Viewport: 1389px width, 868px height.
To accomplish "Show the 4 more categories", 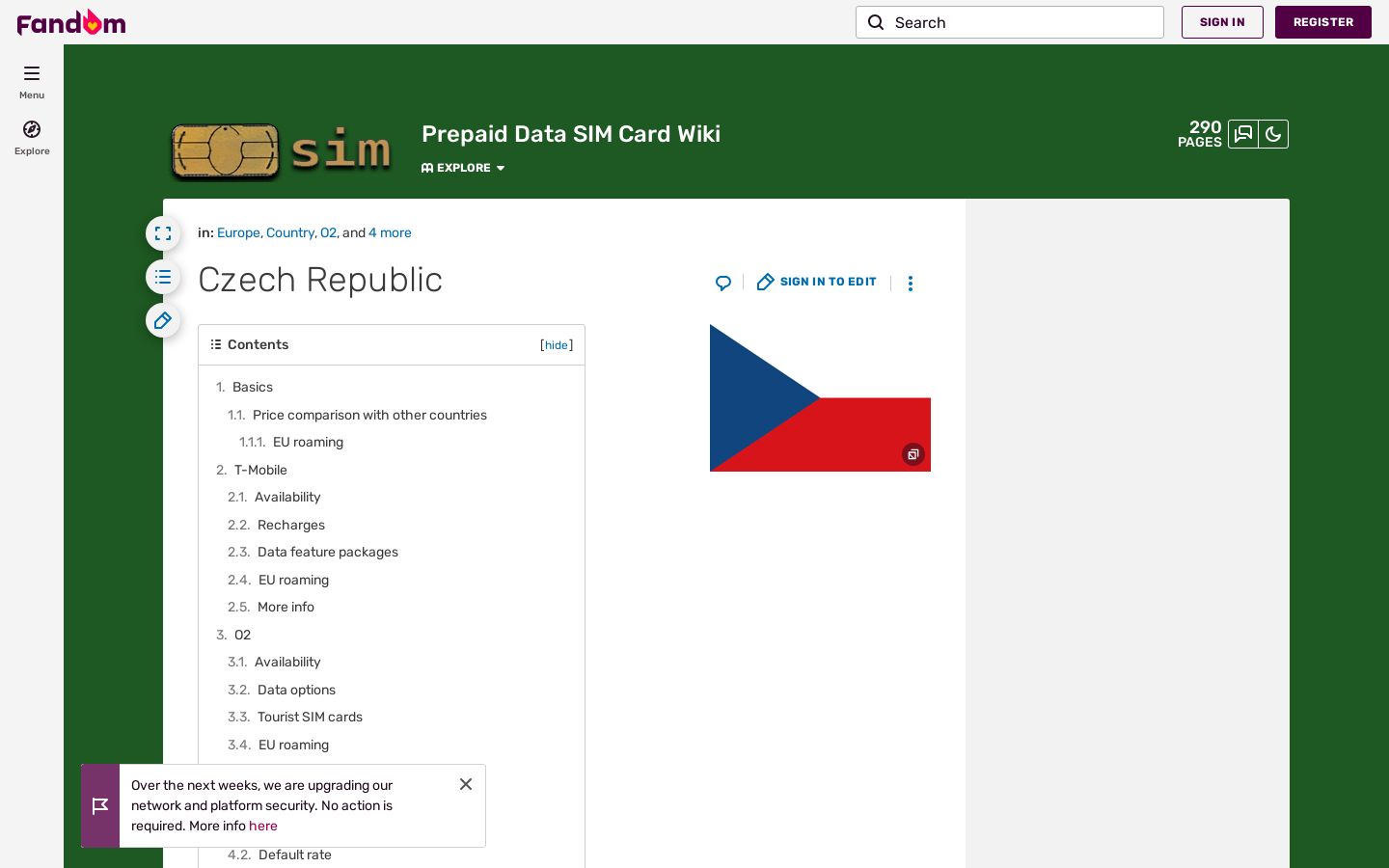I will click(x=390, y=232).
